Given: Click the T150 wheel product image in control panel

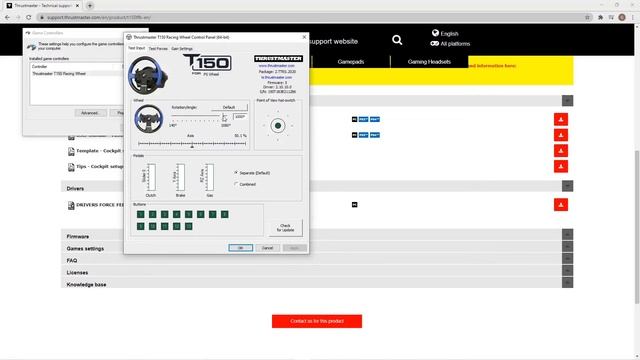Looking at the screenshot, I should 147,76.
